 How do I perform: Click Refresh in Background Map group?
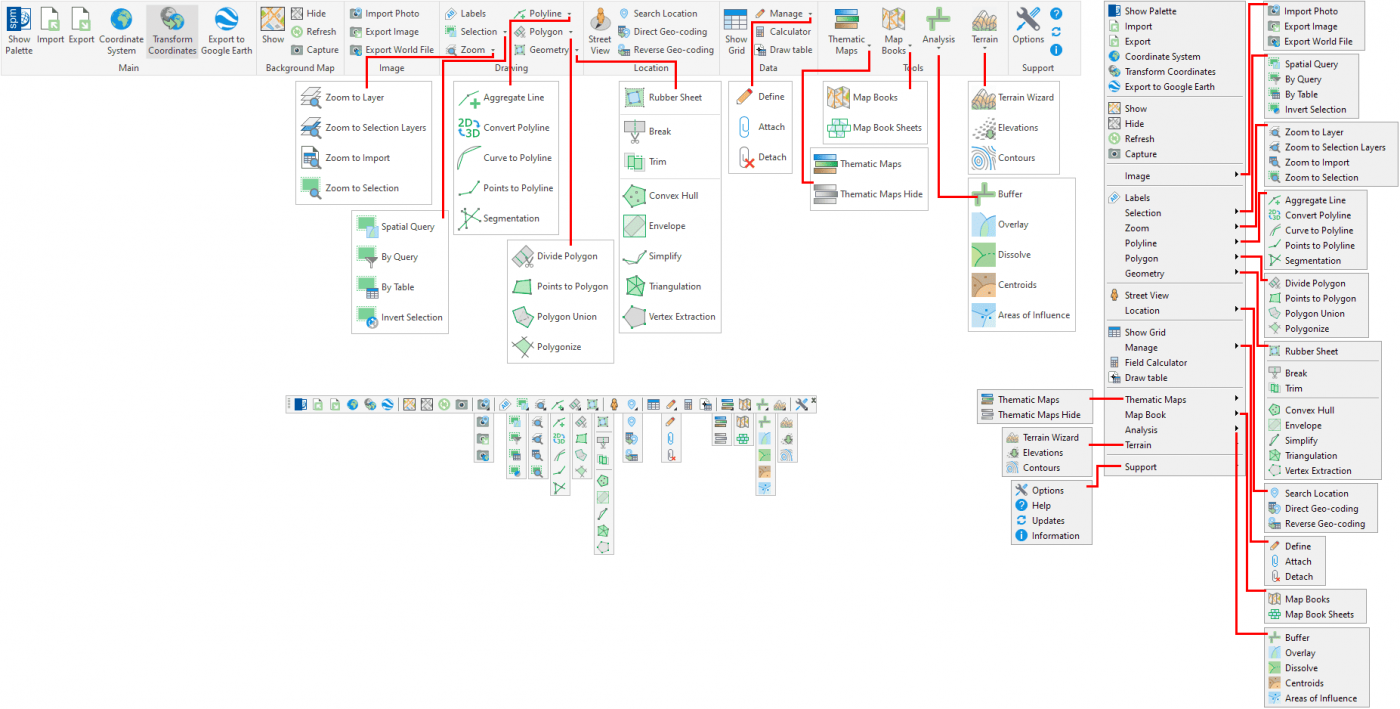point(315,30)
